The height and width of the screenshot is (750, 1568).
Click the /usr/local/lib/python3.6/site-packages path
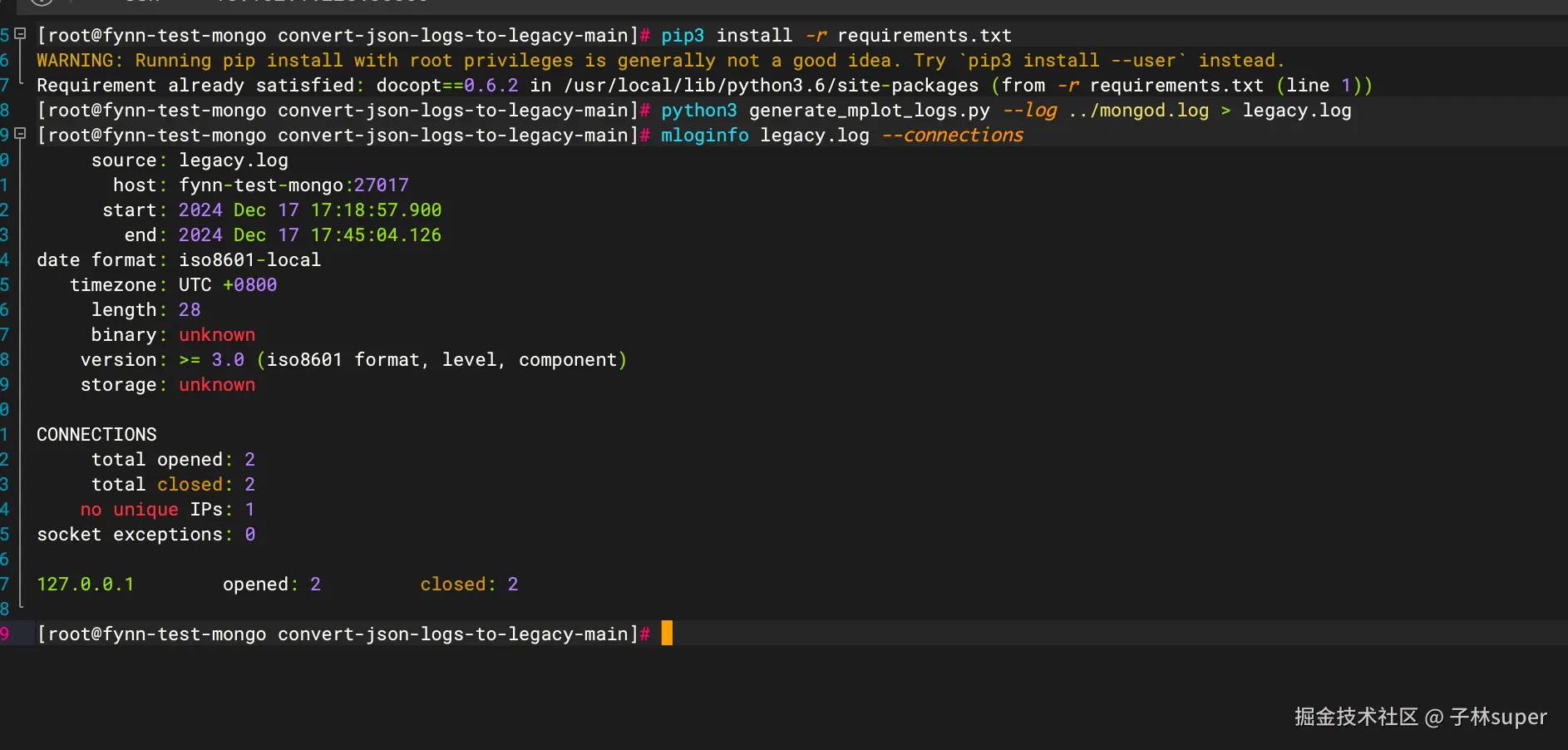click(x=771, y=86)
